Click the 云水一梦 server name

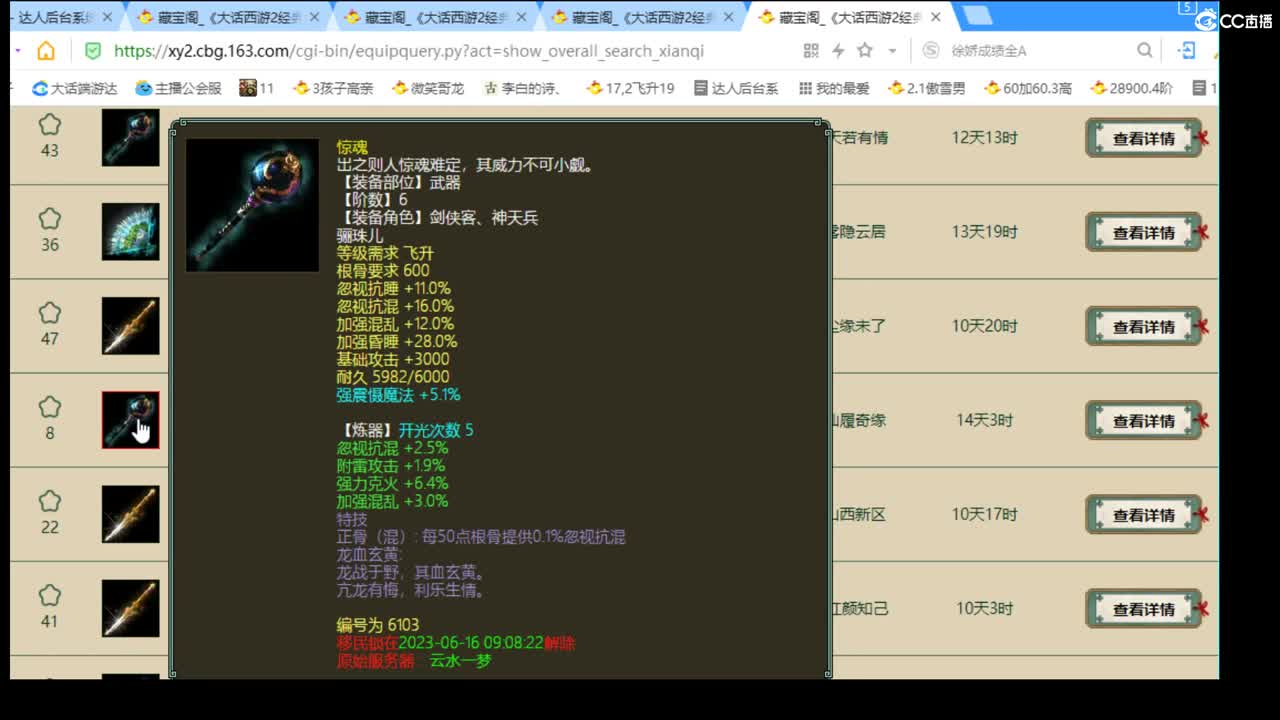point(460,661)
